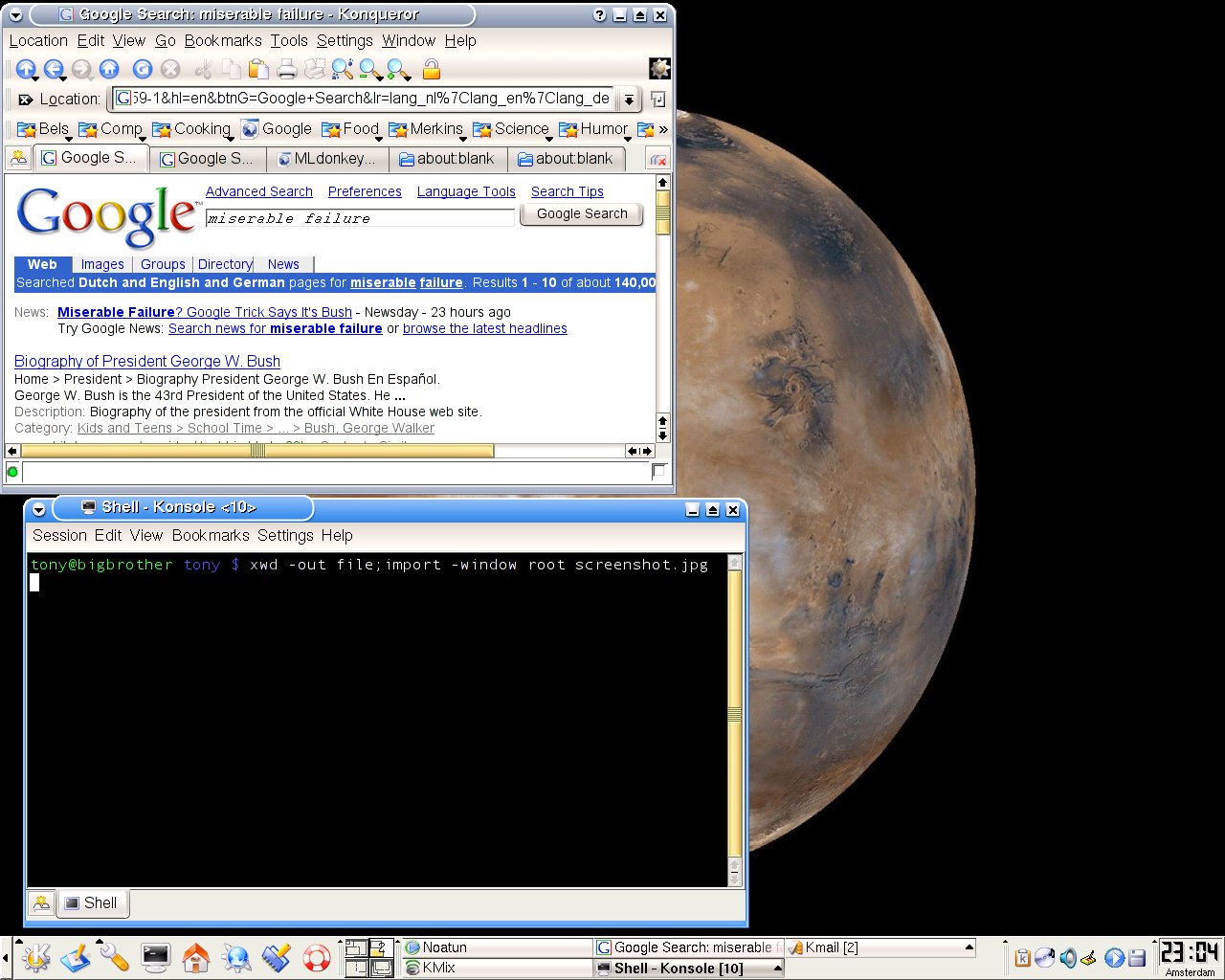Click the Paste clipboard icon in toolbar
Screen dimensions: 1225x980
tap(258, 69)
